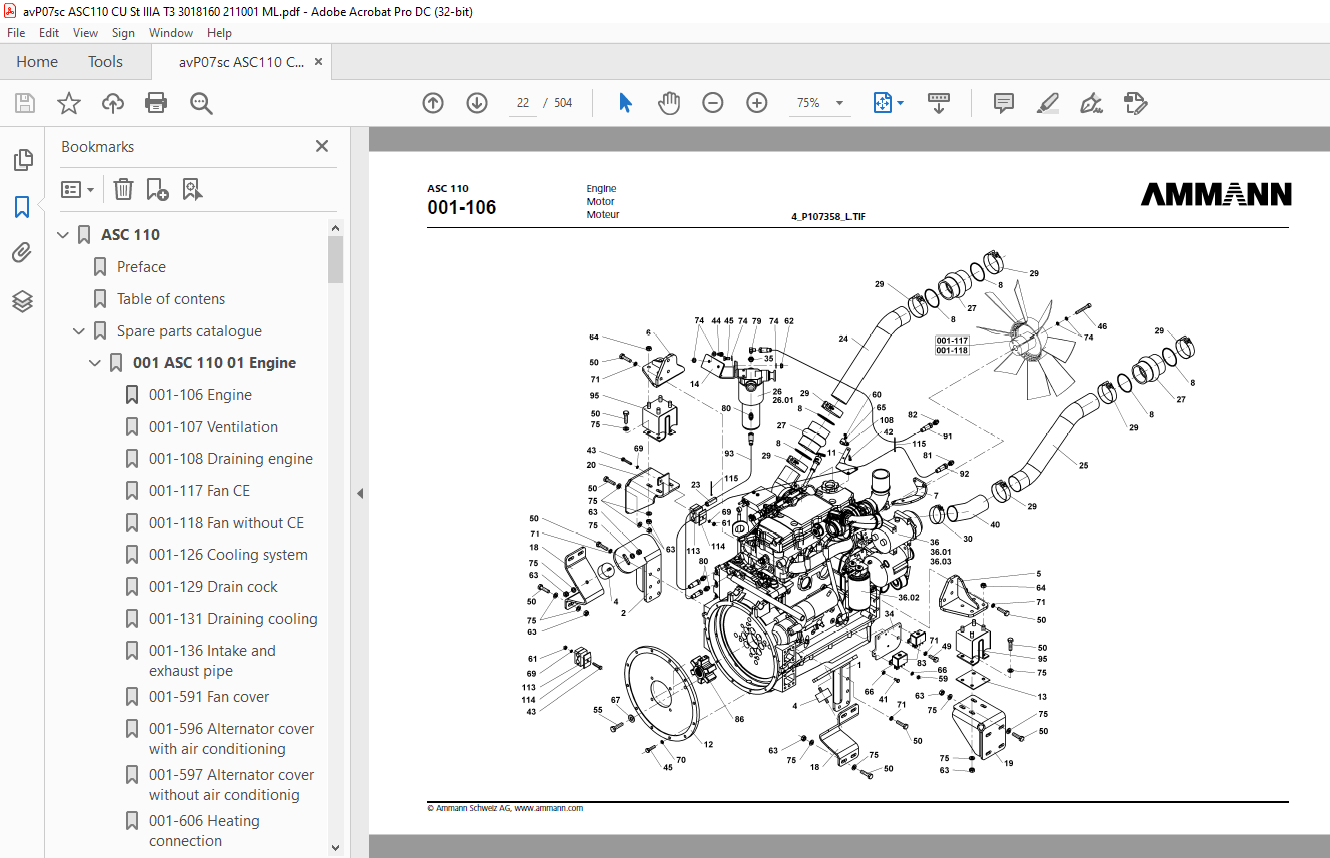Open the find text magnifier tool
This screenshot has width=1330, height=858.
point(201,103)
